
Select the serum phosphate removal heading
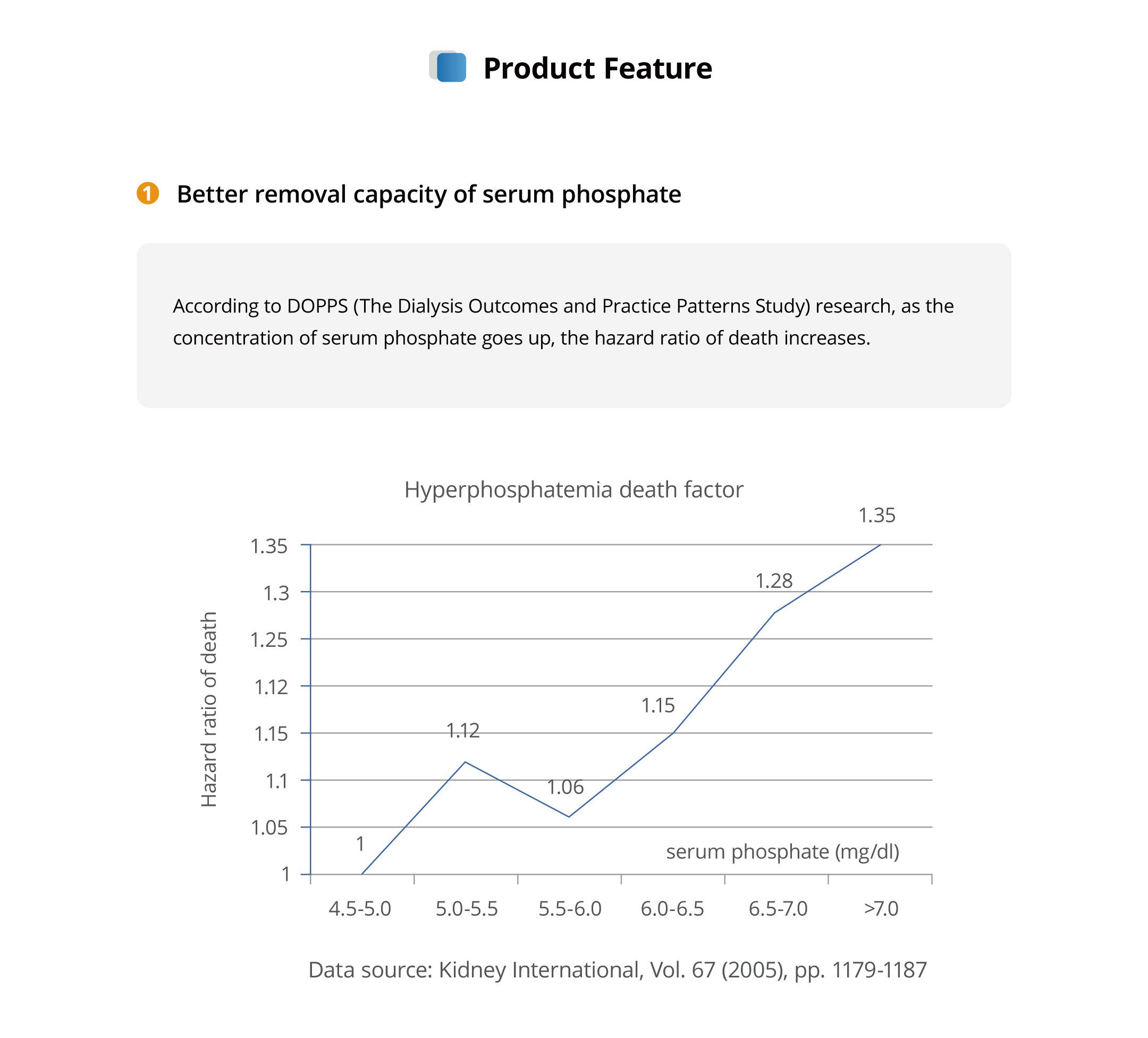pos(428,194)
